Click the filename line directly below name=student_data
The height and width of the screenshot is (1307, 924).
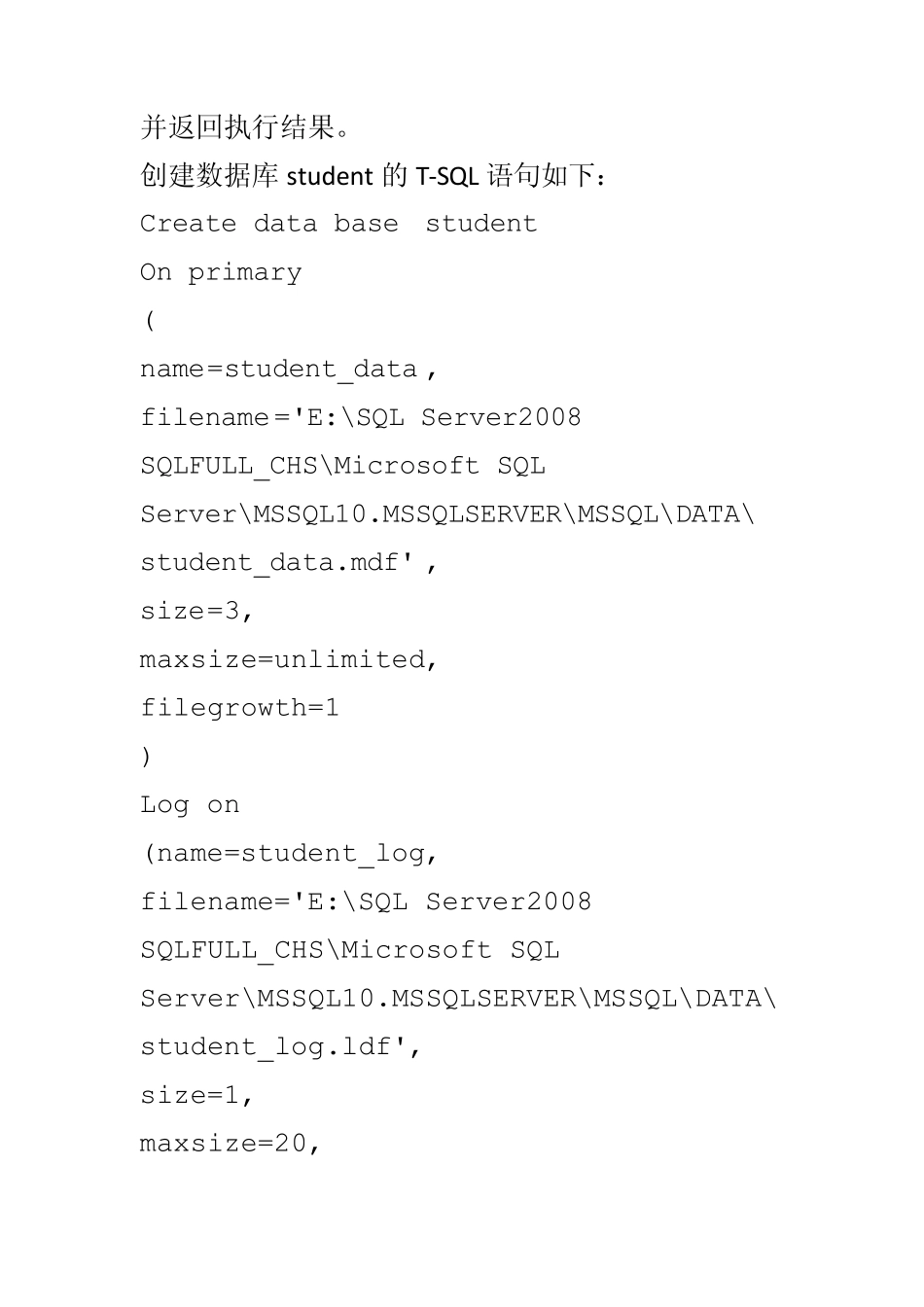coord(361,418)
